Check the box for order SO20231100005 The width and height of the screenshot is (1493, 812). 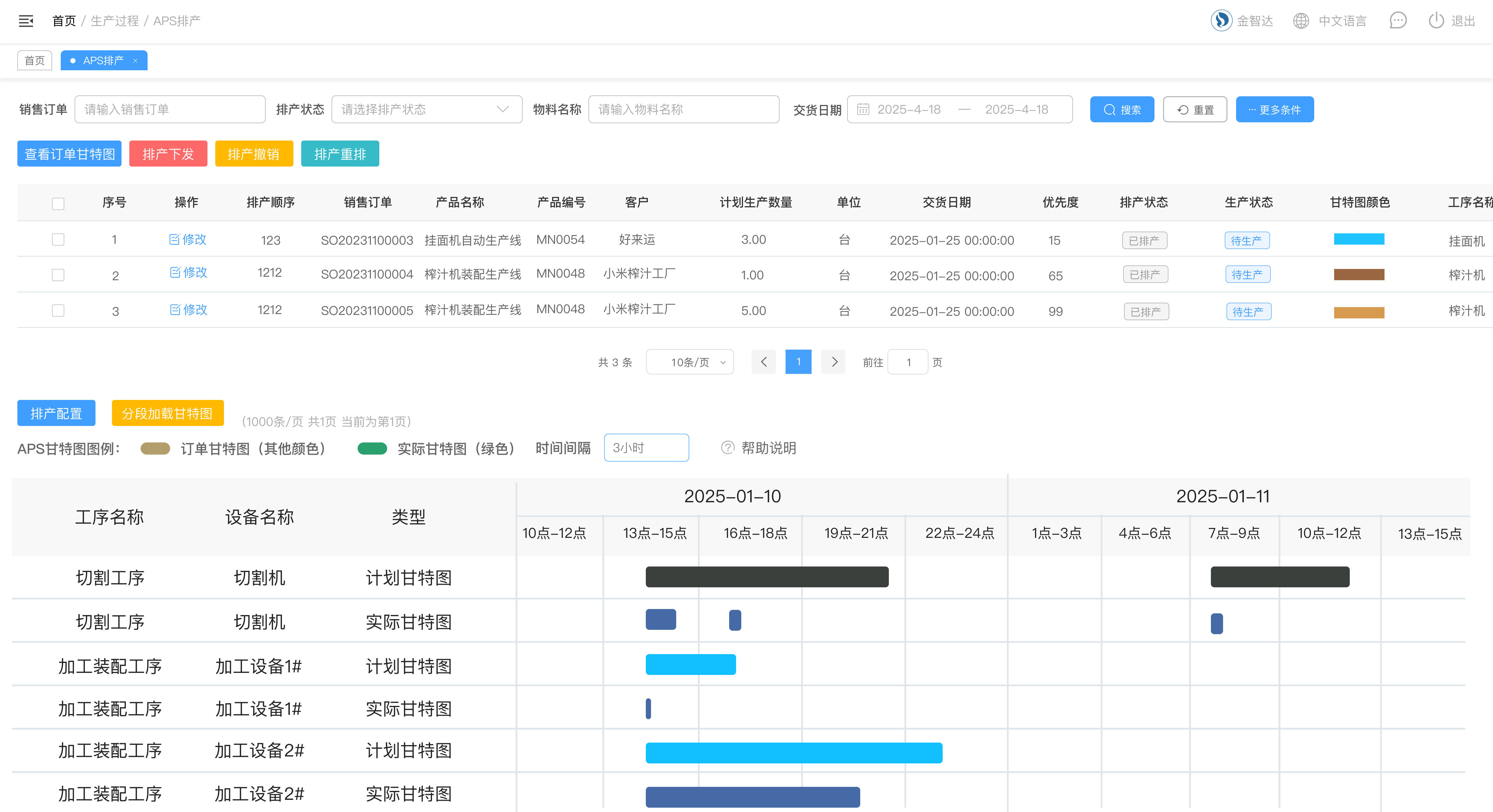(58, 311)
